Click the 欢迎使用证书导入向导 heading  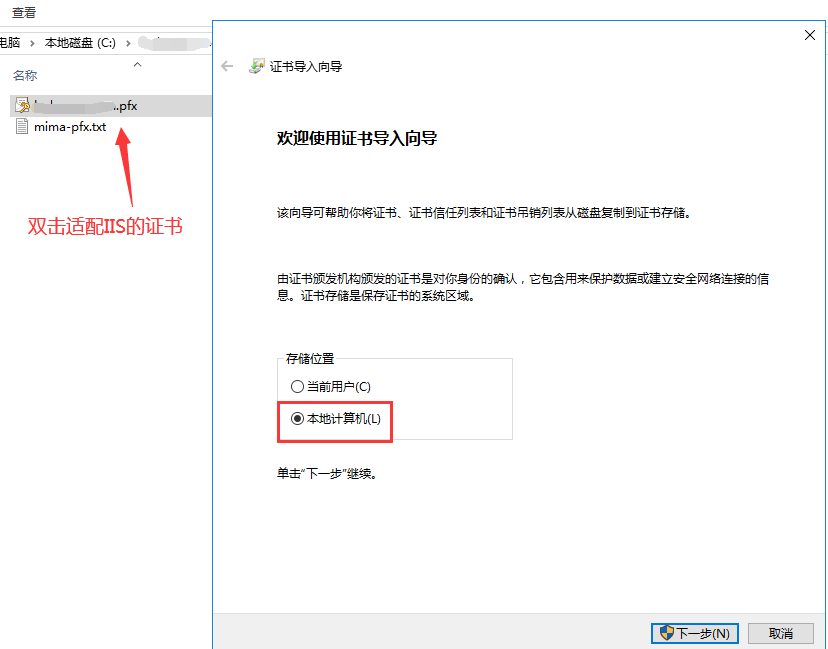(x=357, y=138)
